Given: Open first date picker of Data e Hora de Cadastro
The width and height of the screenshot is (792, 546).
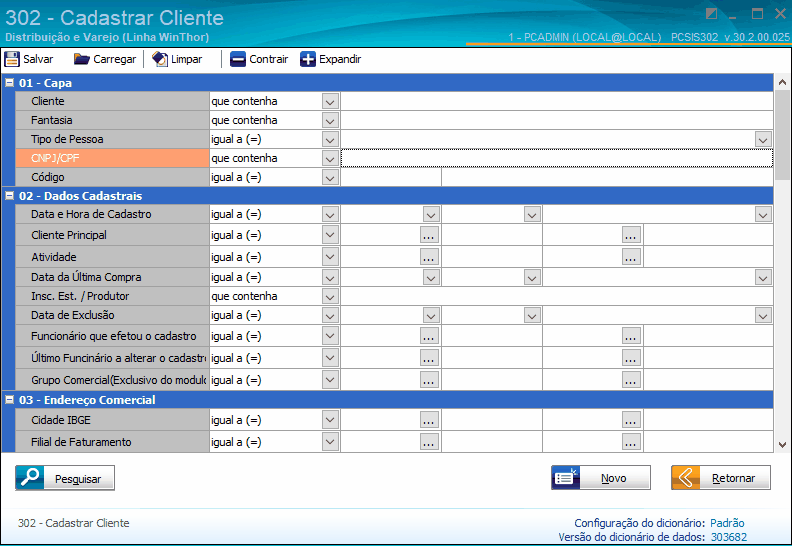Looking at the screenshot, I should [x=431, y=215].
